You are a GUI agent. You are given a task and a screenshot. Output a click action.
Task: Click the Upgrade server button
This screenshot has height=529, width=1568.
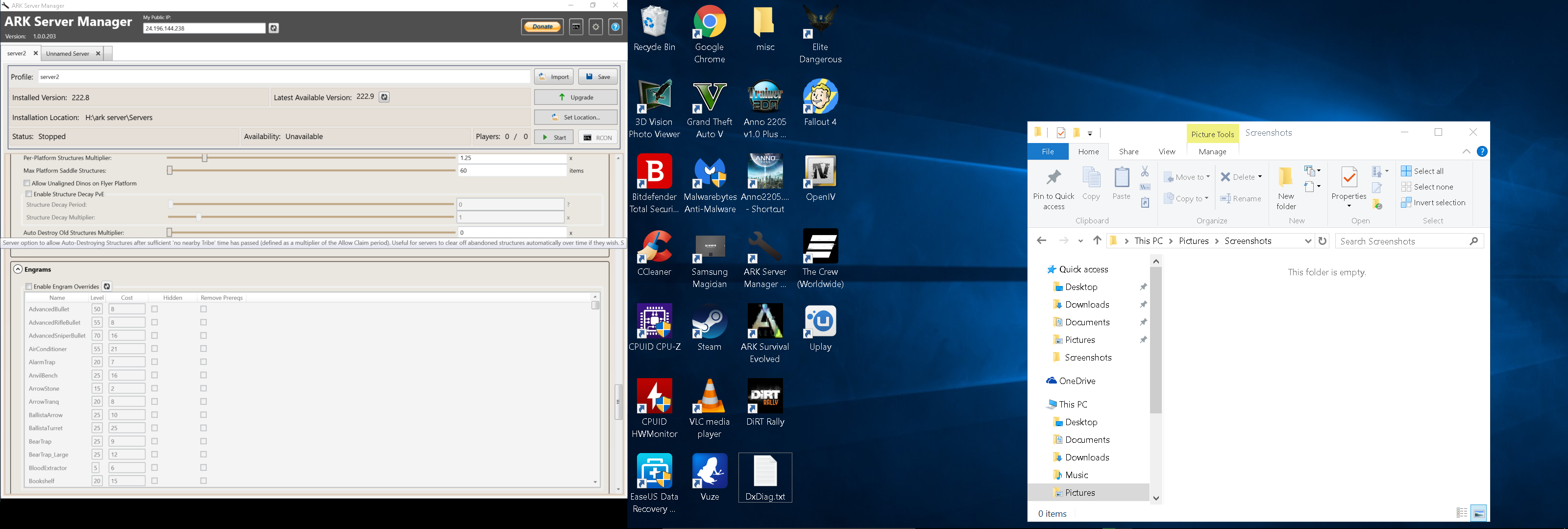coord(576,97)
